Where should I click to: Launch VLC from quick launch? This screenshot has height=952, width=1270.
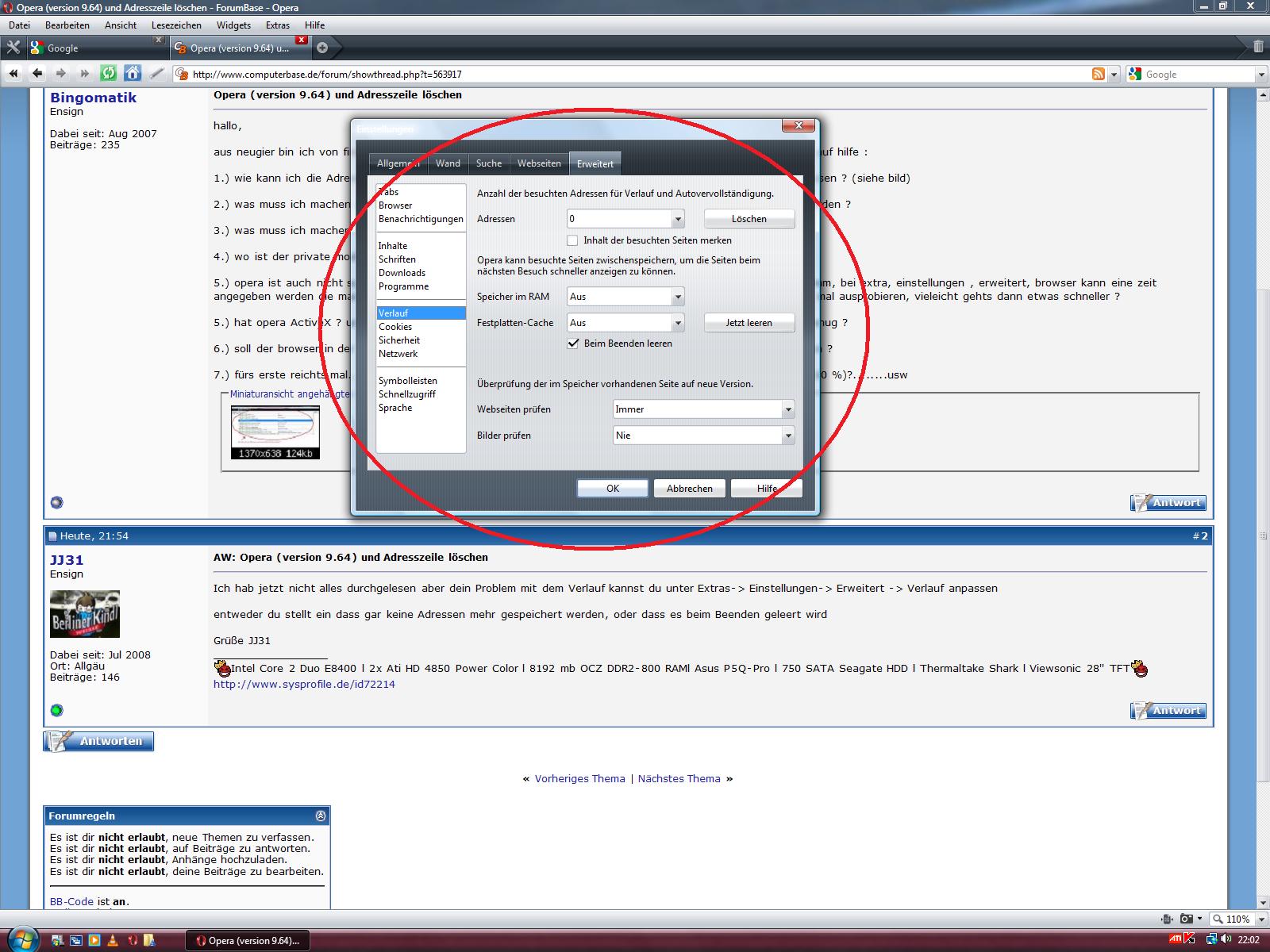(x=113, y=941)
